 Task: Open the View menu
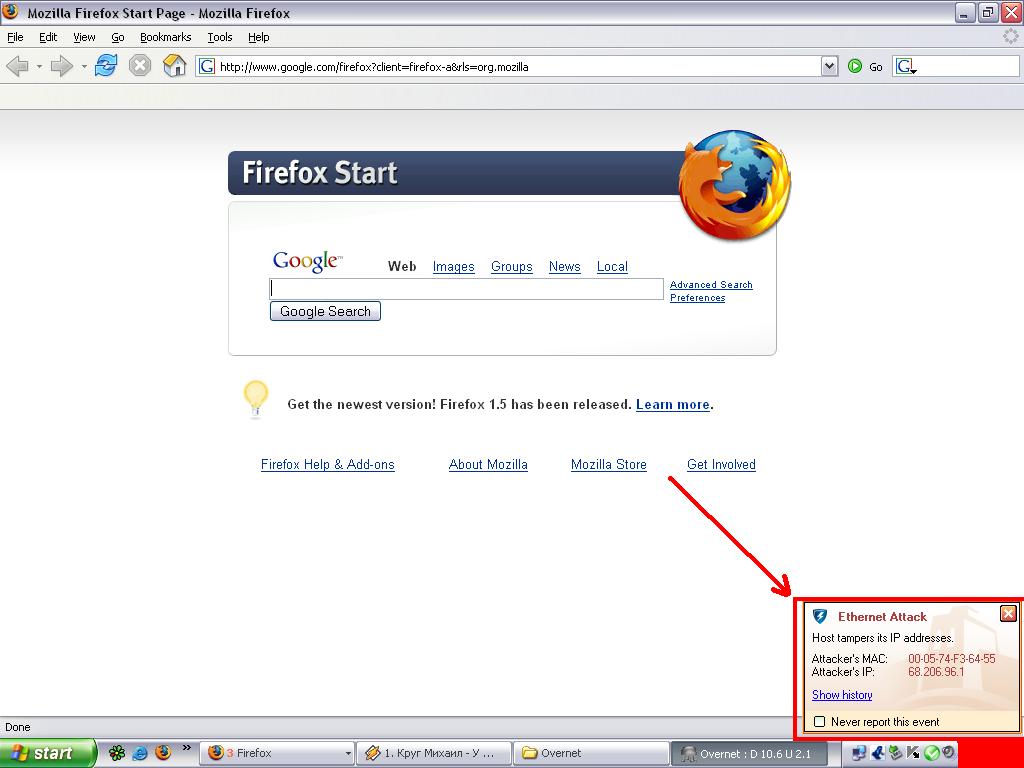click(x=84, y=37)
